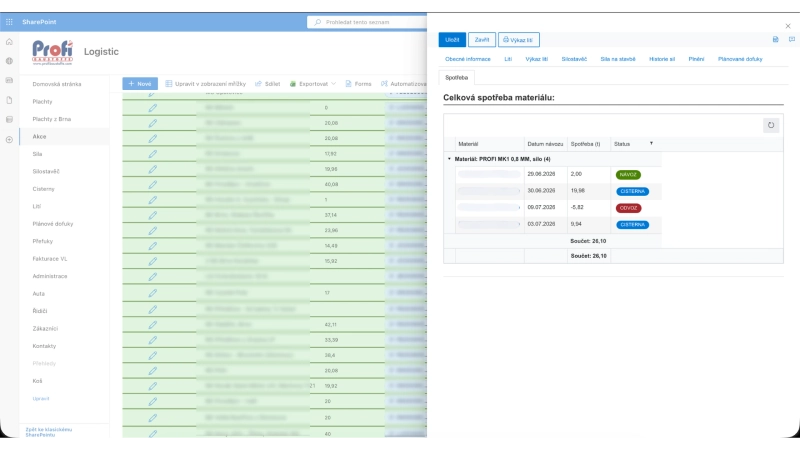Click CISTERNA badge in 03.07.2026 row
The image size is (800, 450).
coord(633,224)
